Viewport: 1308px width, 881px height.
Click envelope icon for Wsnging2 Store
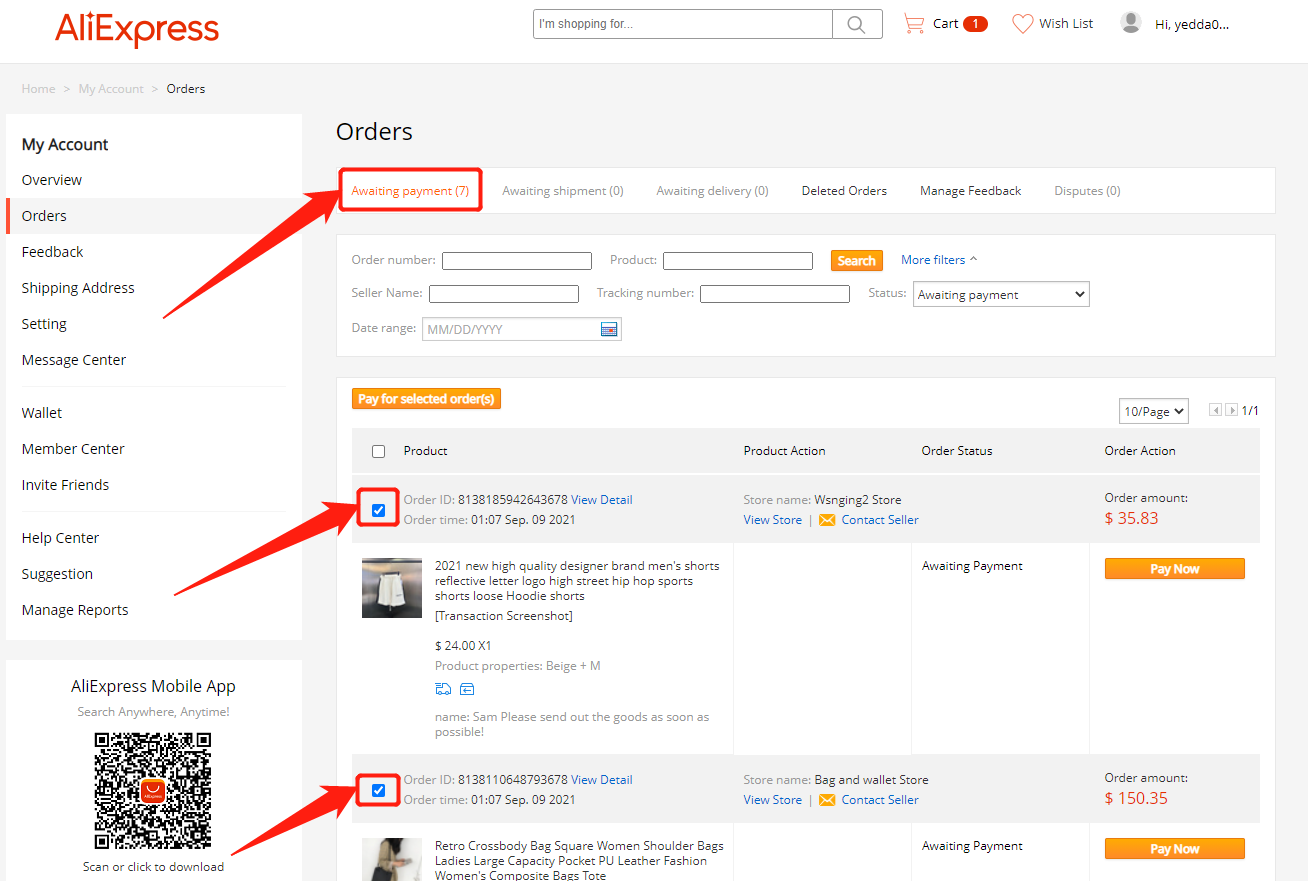click(827, 520)
